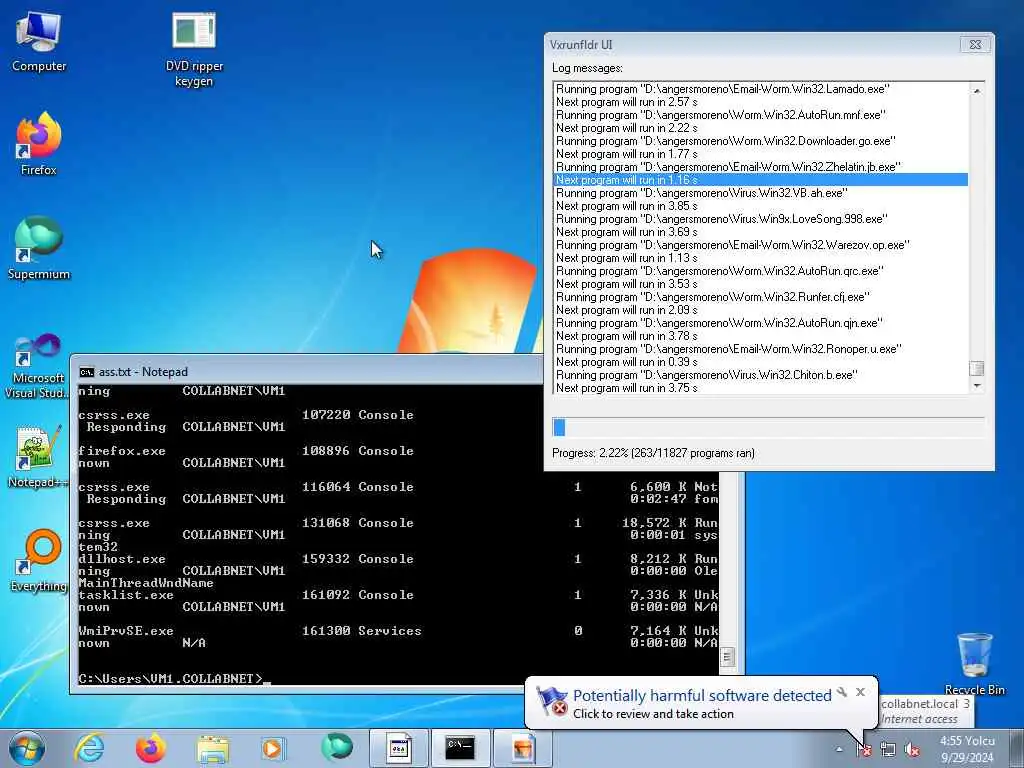Click the console window system menu icon
1024x768 pixels.
coord(86,372)
